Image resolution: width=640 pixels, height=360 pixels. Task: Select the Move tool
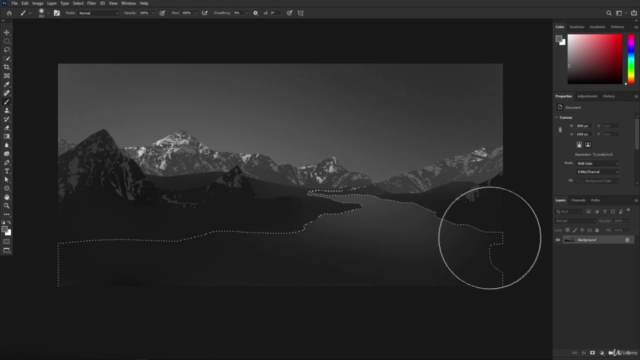[x=7, y=32]
